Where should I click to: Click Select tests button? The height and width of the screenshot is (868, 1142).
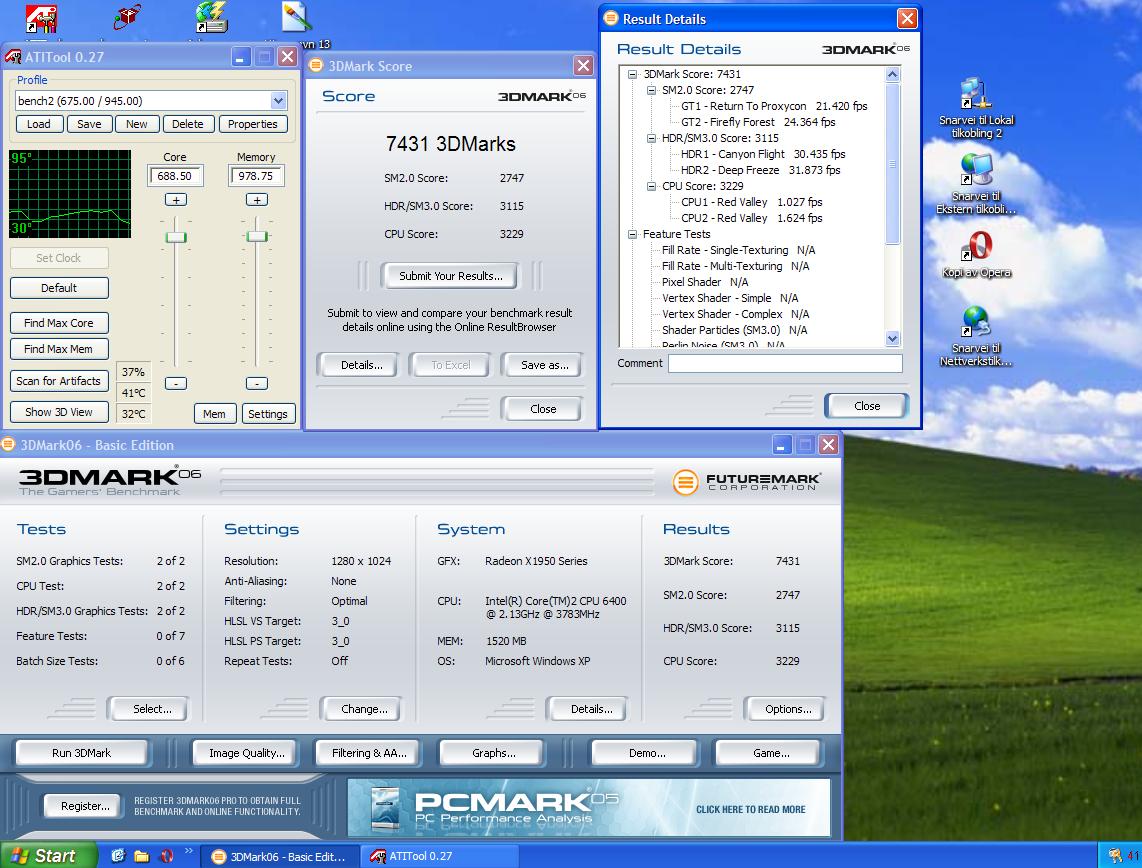[151, 709]
